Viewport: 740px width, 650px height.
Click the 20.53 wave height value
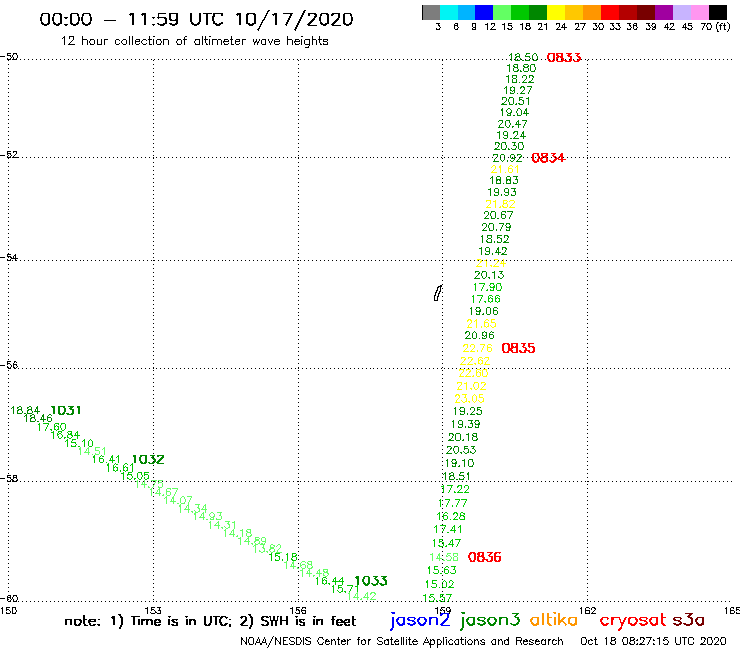pyautogui.click(x=461, y=450)
